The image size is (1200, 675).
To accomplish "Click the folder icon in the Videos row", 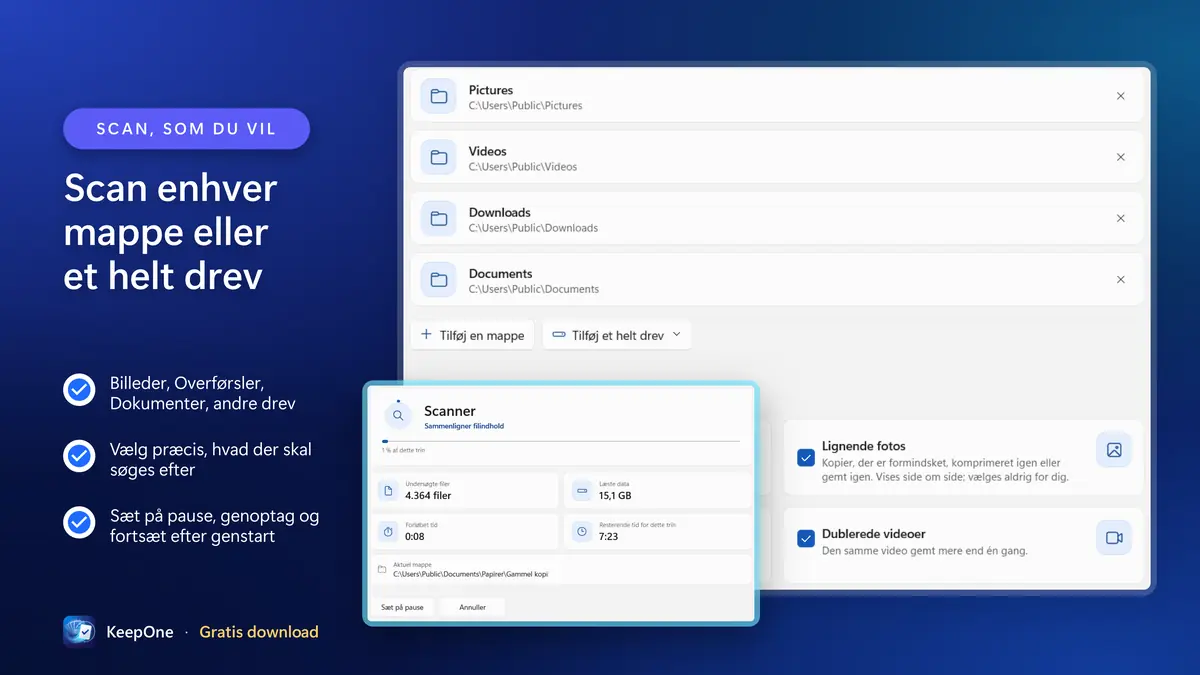I will (438, 158).
